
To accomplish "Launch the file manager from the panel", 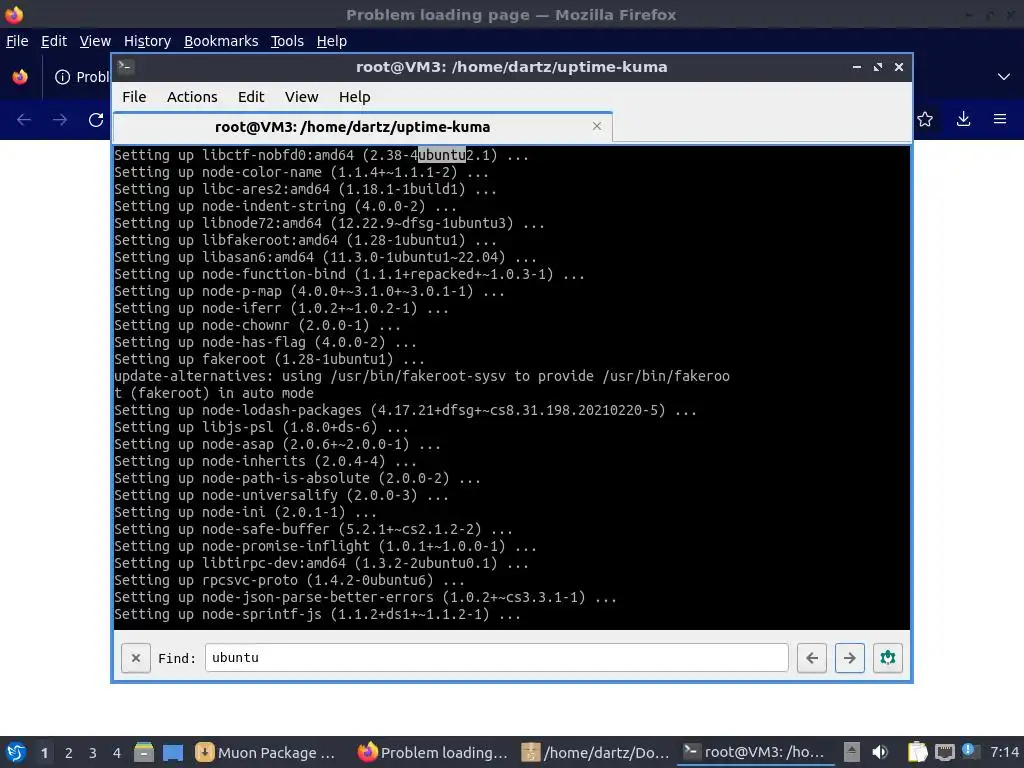I will (x=144, y=752).
